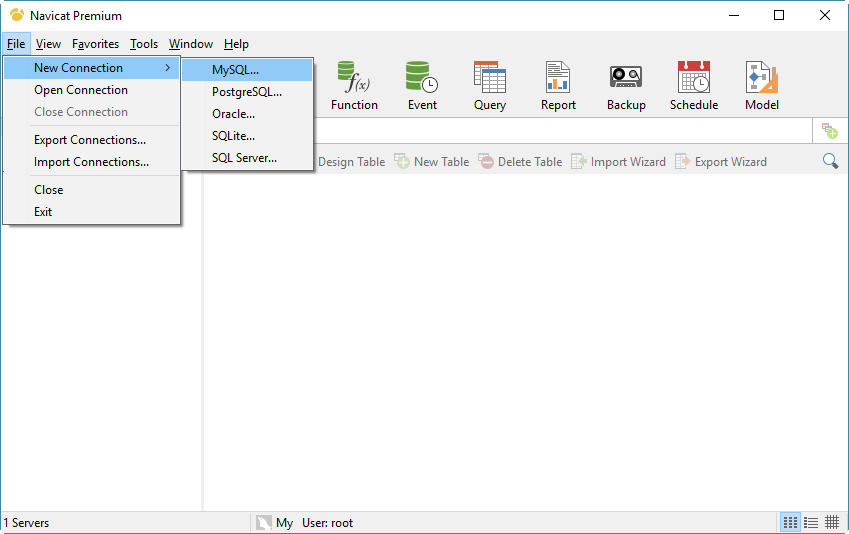849x534 pixels.
Task: Click the Navicat Premium title bar logo
Action: point(17,15)
